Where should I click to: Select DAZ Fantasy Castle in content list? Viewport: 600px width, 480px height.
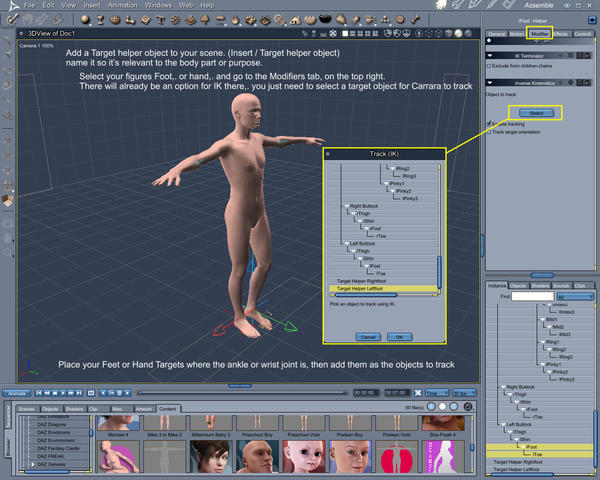tap(58, 448)
